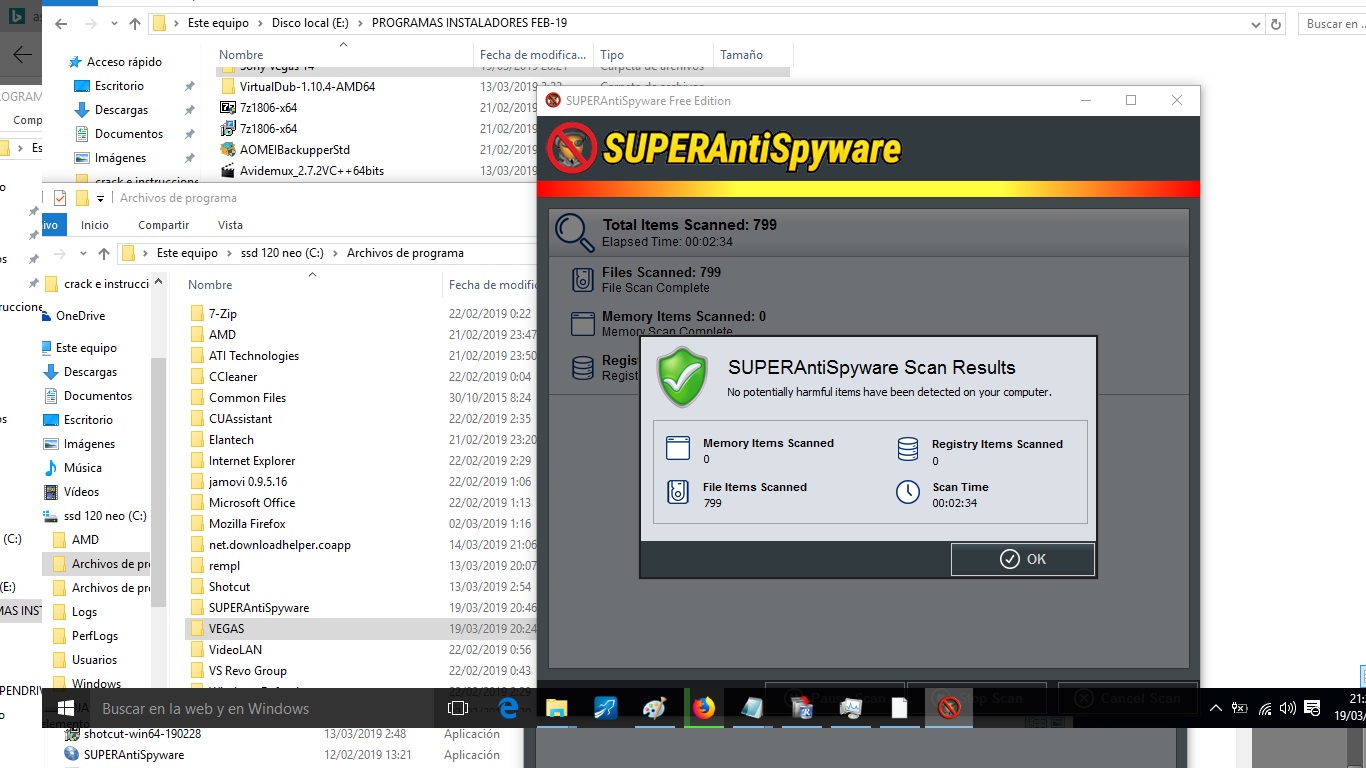1366x768 pixels.
Task: Select the Internet Explorer folder
Action: pyautogui.click(x=252, y=461)
